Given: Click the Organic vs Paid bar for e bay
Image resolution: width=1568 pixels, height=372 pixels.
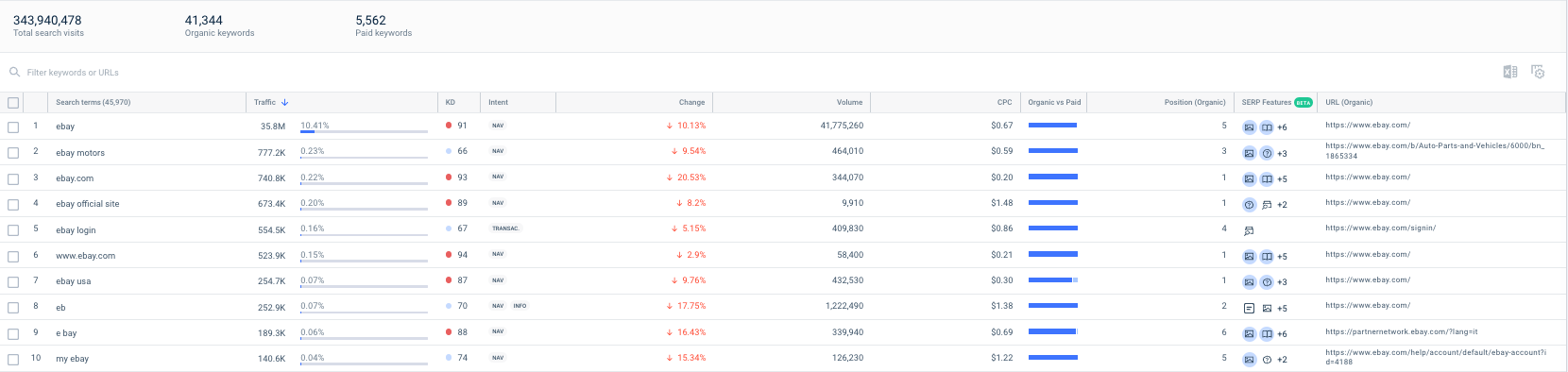Looking at the screenshot, I should click(1053, 331).
